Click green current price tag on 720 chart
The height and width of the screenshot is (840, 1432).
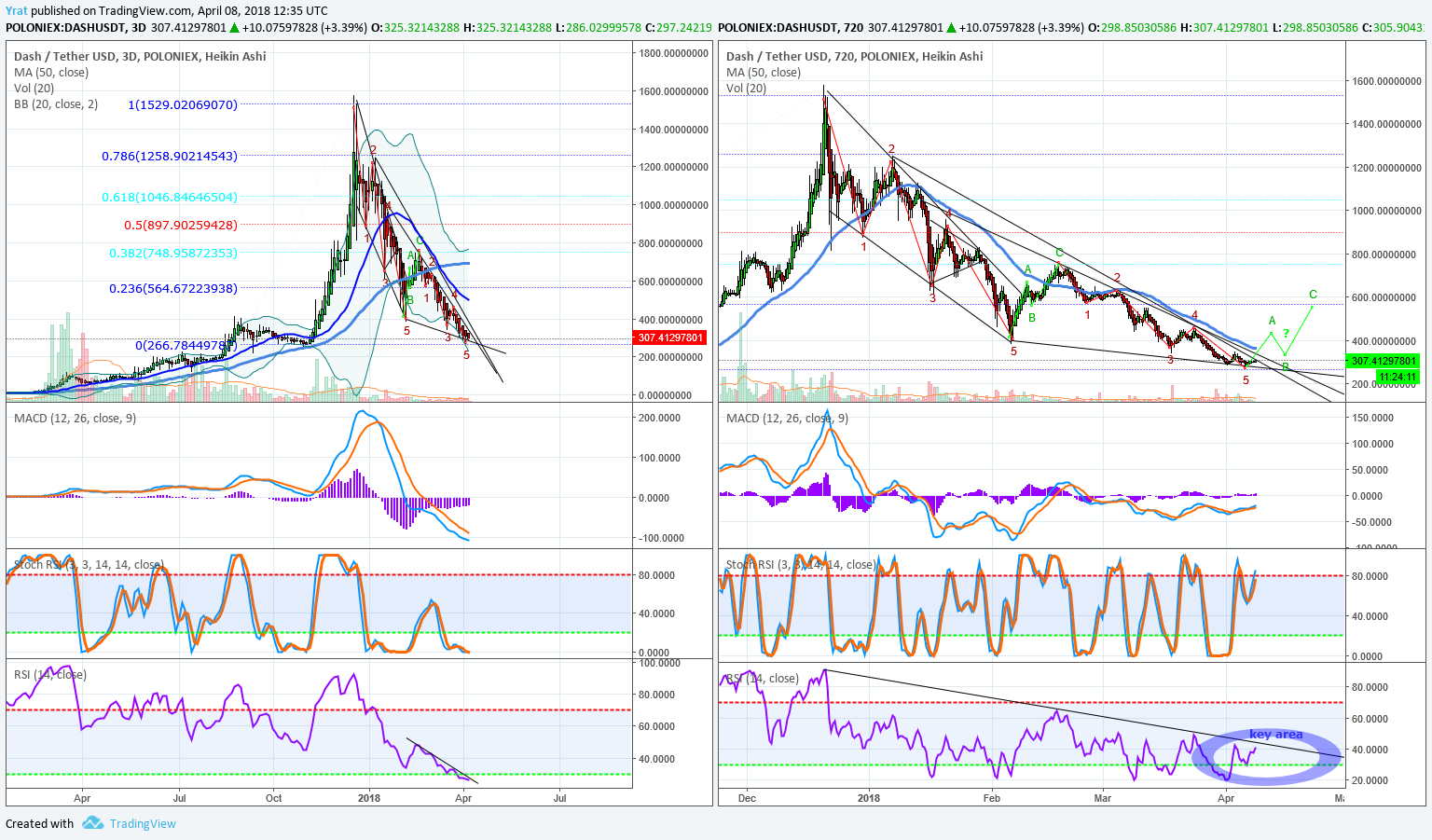(1384, 361)
